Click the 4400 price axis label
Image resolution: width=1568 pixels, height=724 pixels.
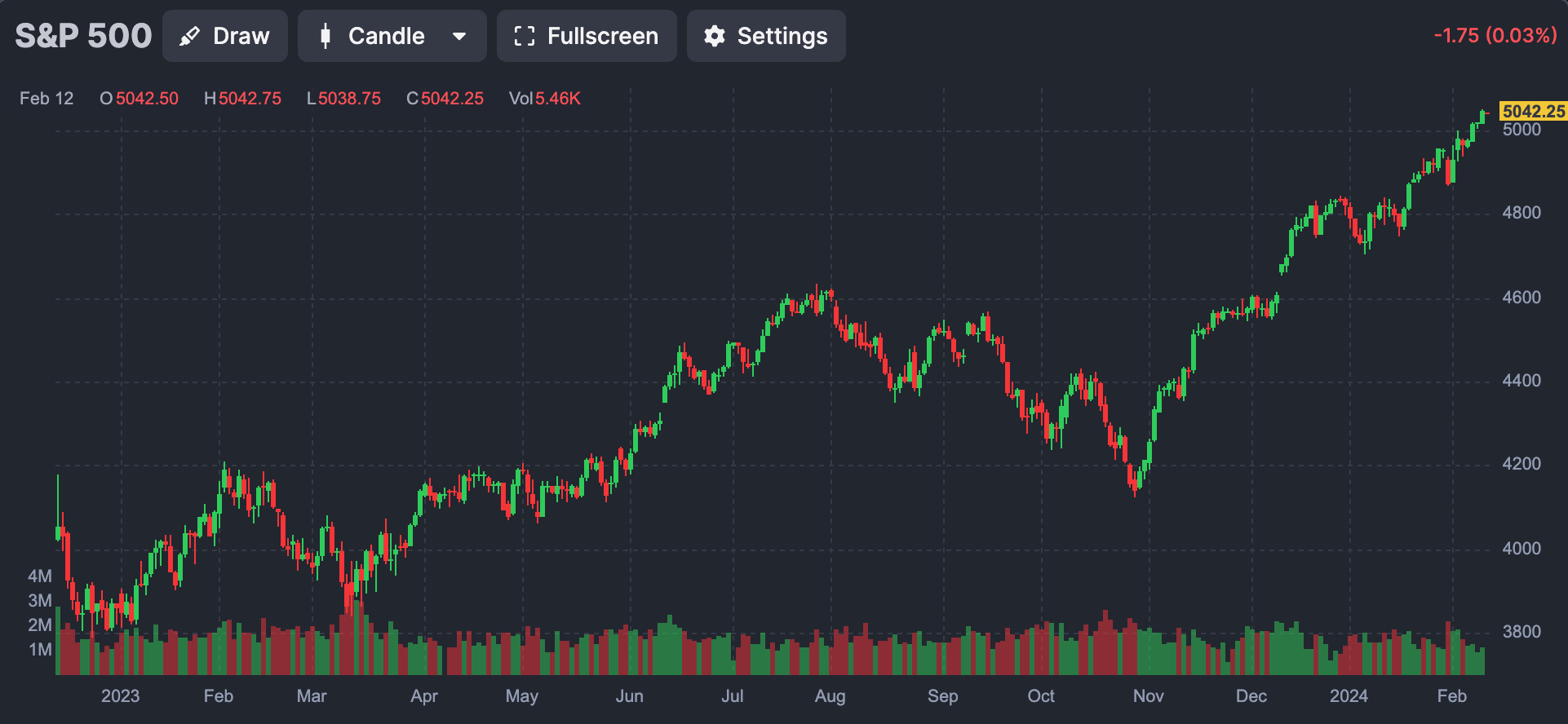[1521, 381]
